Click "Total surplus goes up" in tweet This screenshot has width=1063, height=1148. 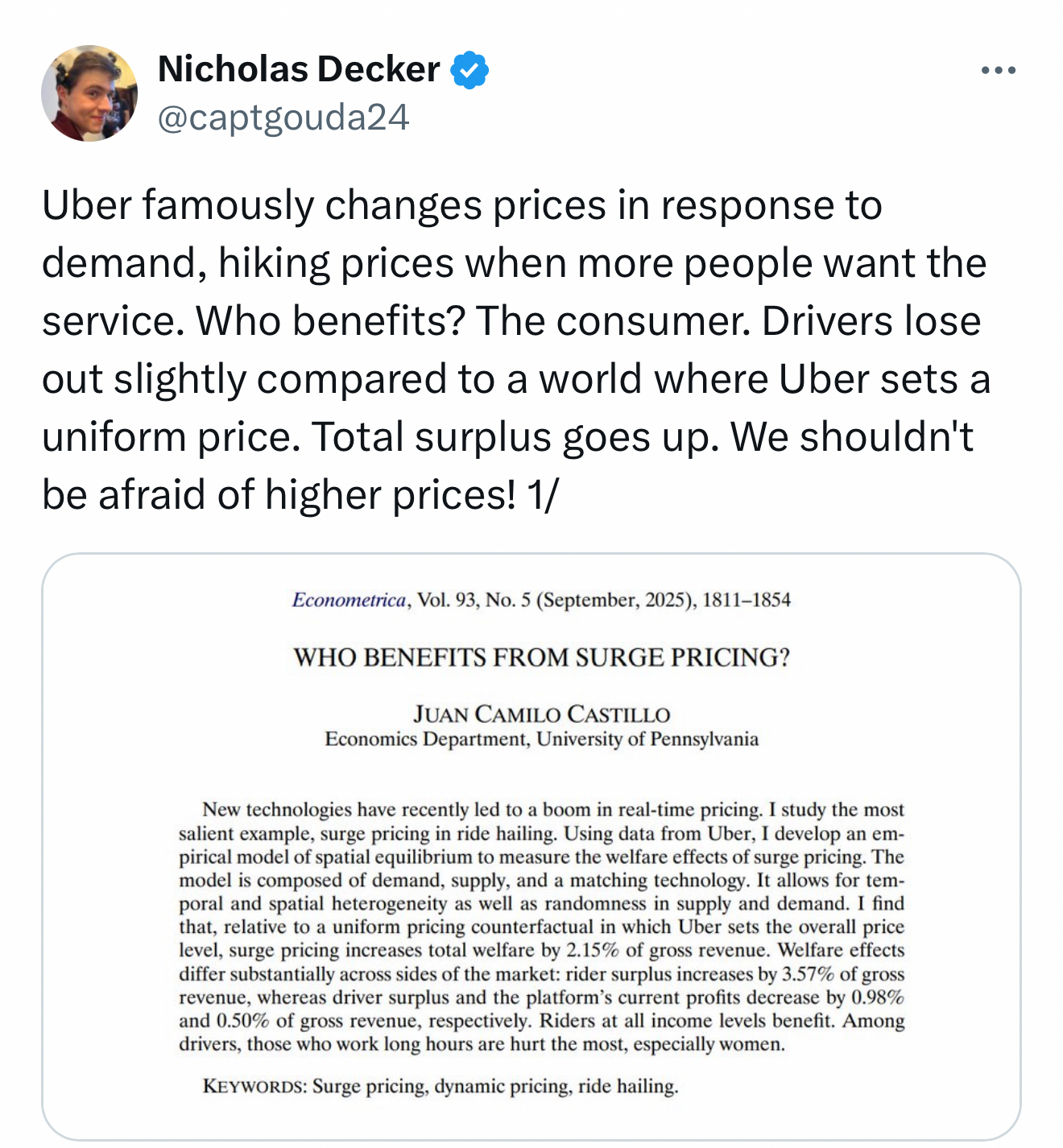[x=515, y=437]
